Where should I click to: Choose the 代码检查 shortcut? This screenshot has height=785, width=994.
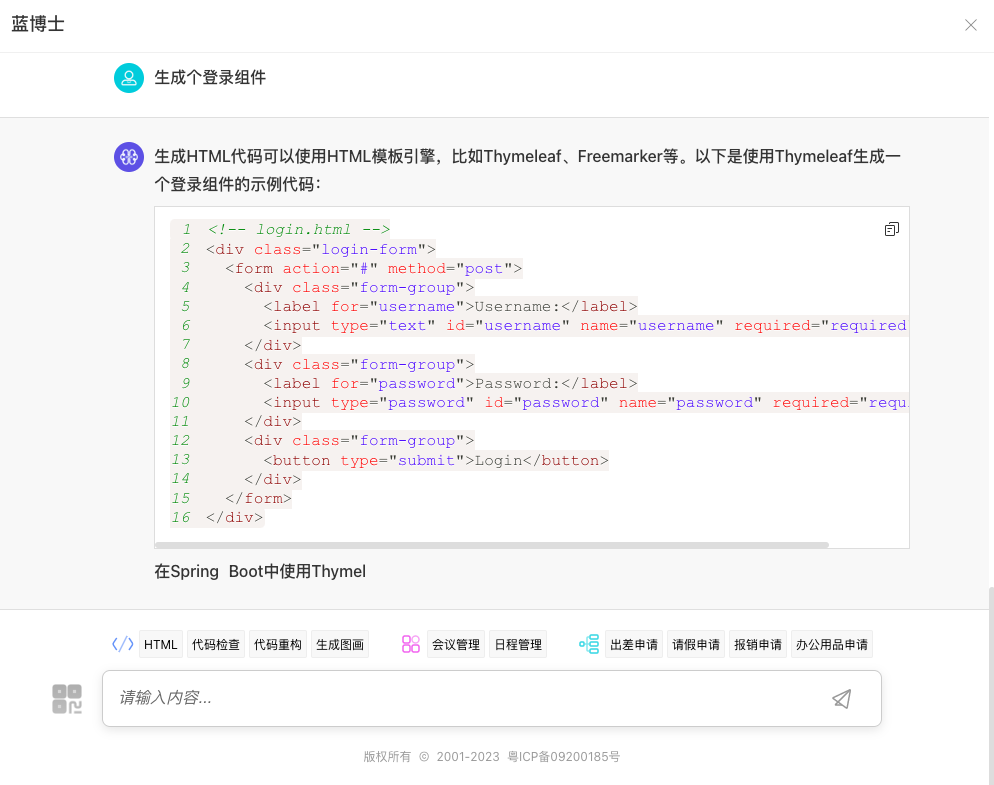[216, 644]
